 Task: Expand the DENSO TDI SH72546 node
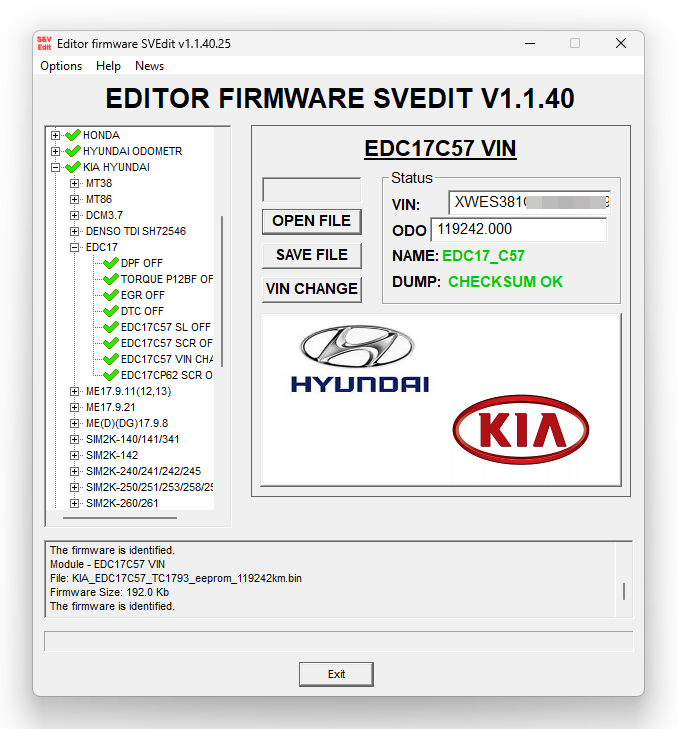74,231
